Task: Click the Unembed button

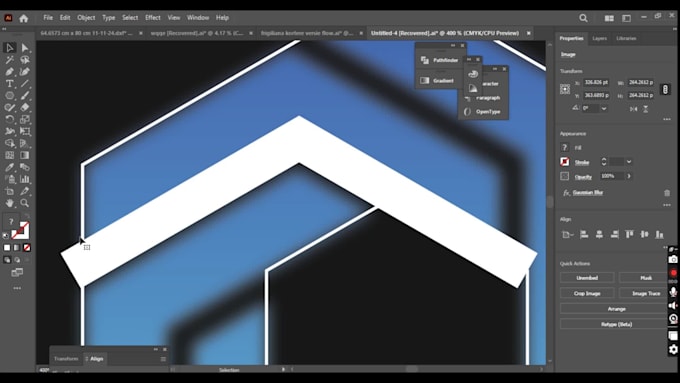Action: (x=587, y=278)
